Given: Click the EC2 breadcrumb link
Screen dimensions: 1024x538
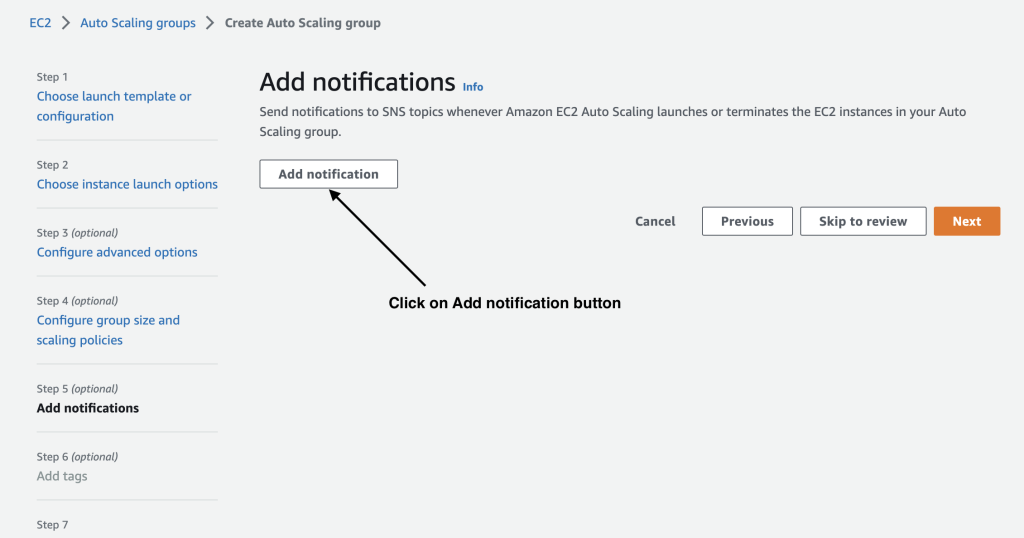Looking at the screenshot, I should click(x=39, y=23).
